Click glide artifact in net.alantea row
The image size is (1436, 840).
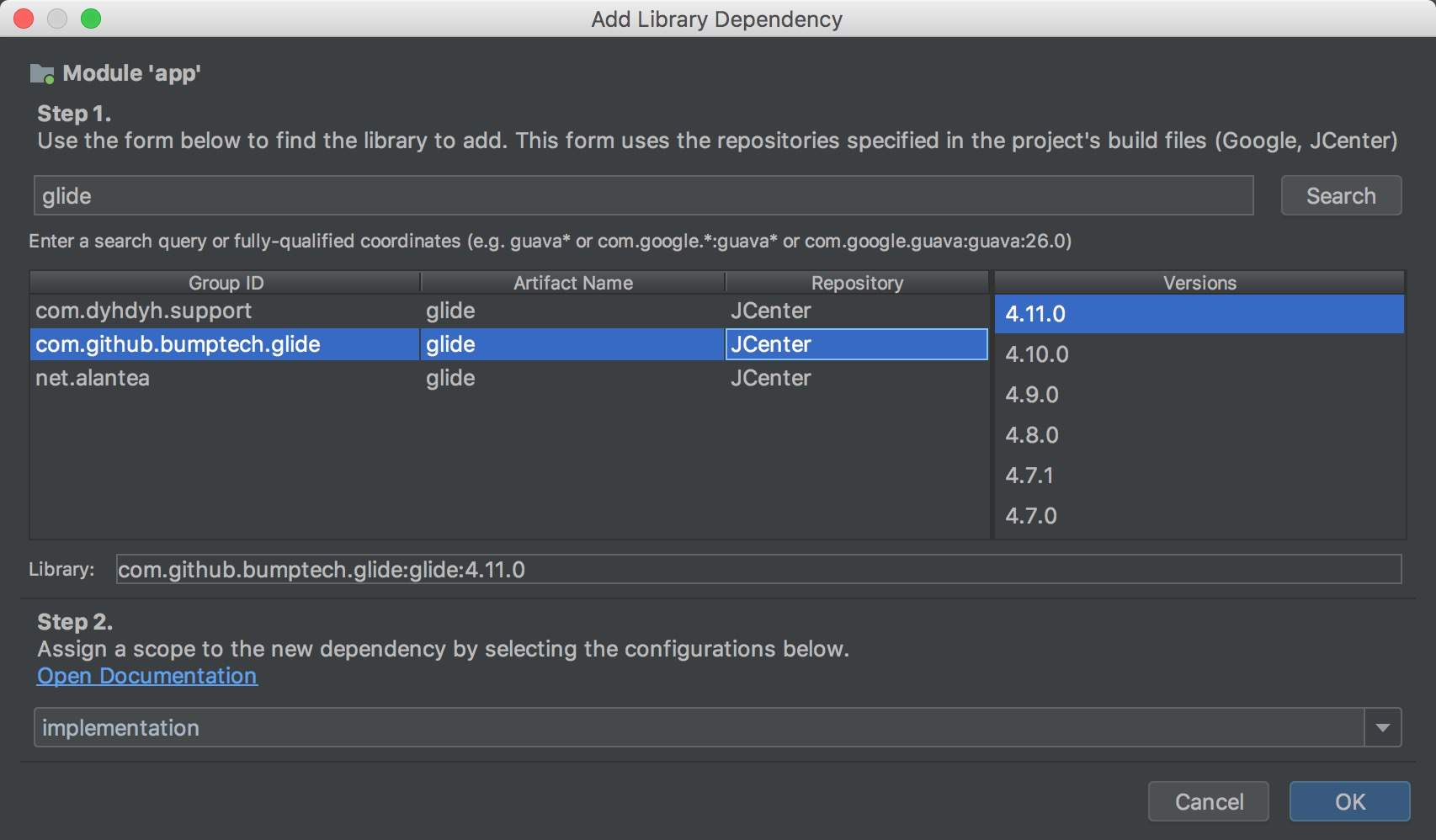point(572,378)
